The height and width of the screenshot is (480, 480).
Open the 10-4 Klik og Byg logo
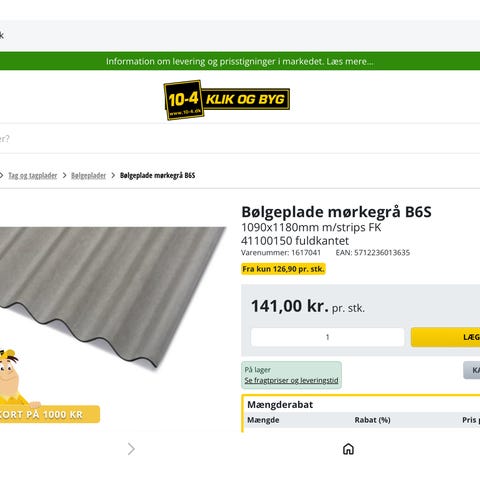tap(227, 99)
